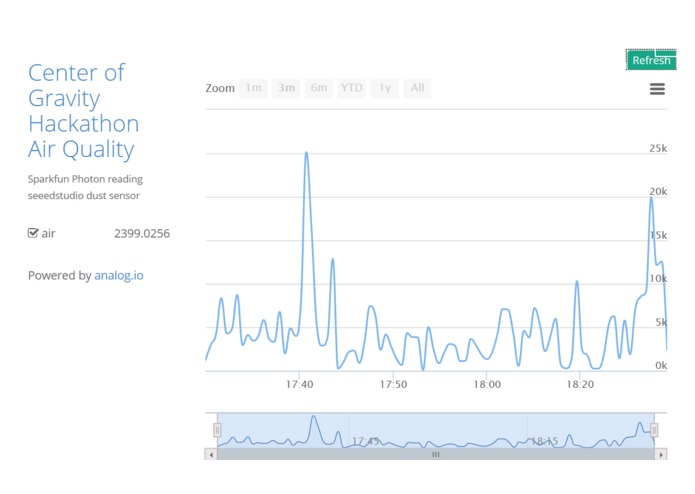Select the 6m zoom range
This screenshot has height=494, width=695.
[x=319, y=88]
